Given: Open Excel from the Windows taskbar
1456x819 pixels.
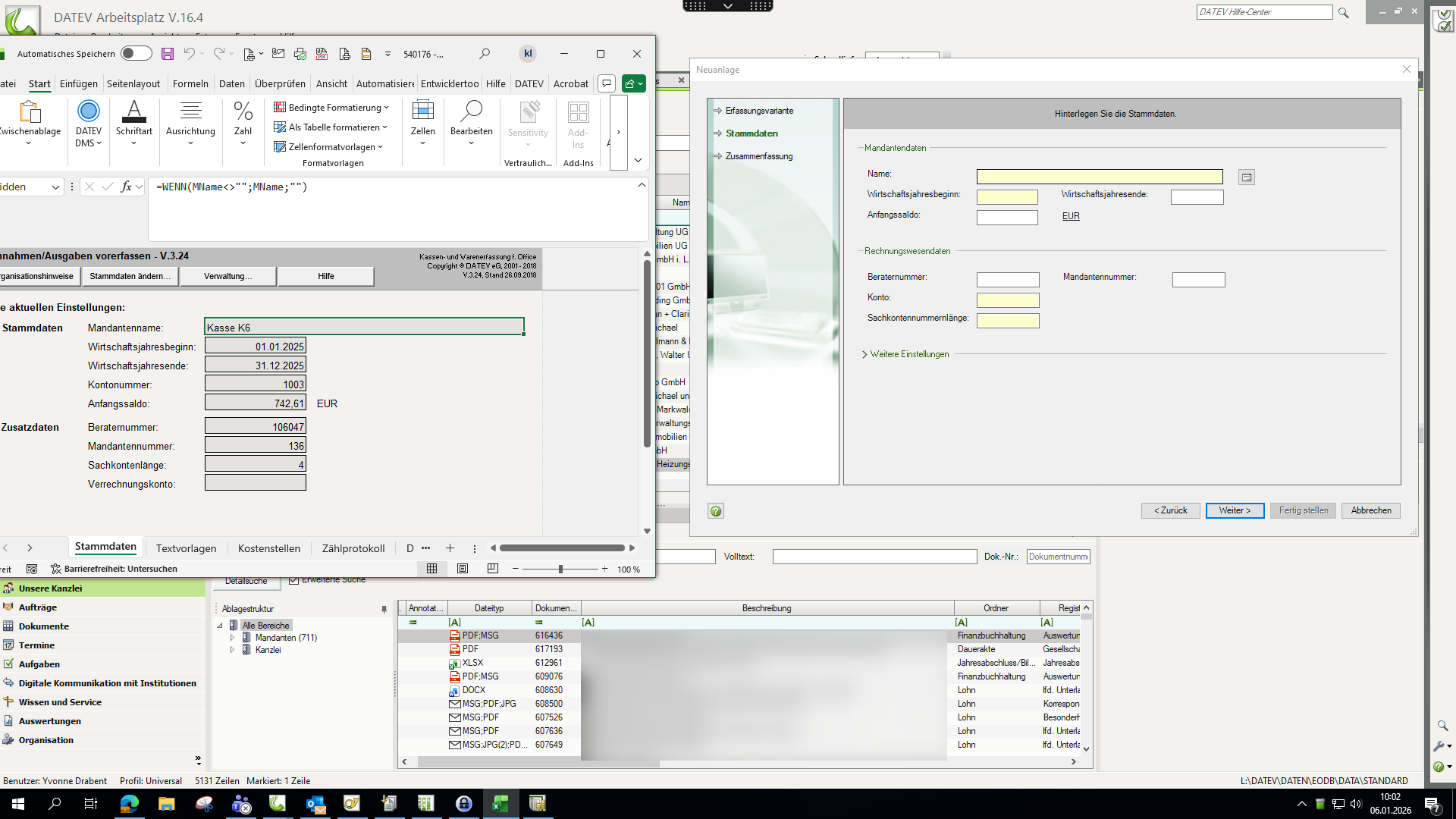Looking at the screenshot, I should (x=500, y=804).
